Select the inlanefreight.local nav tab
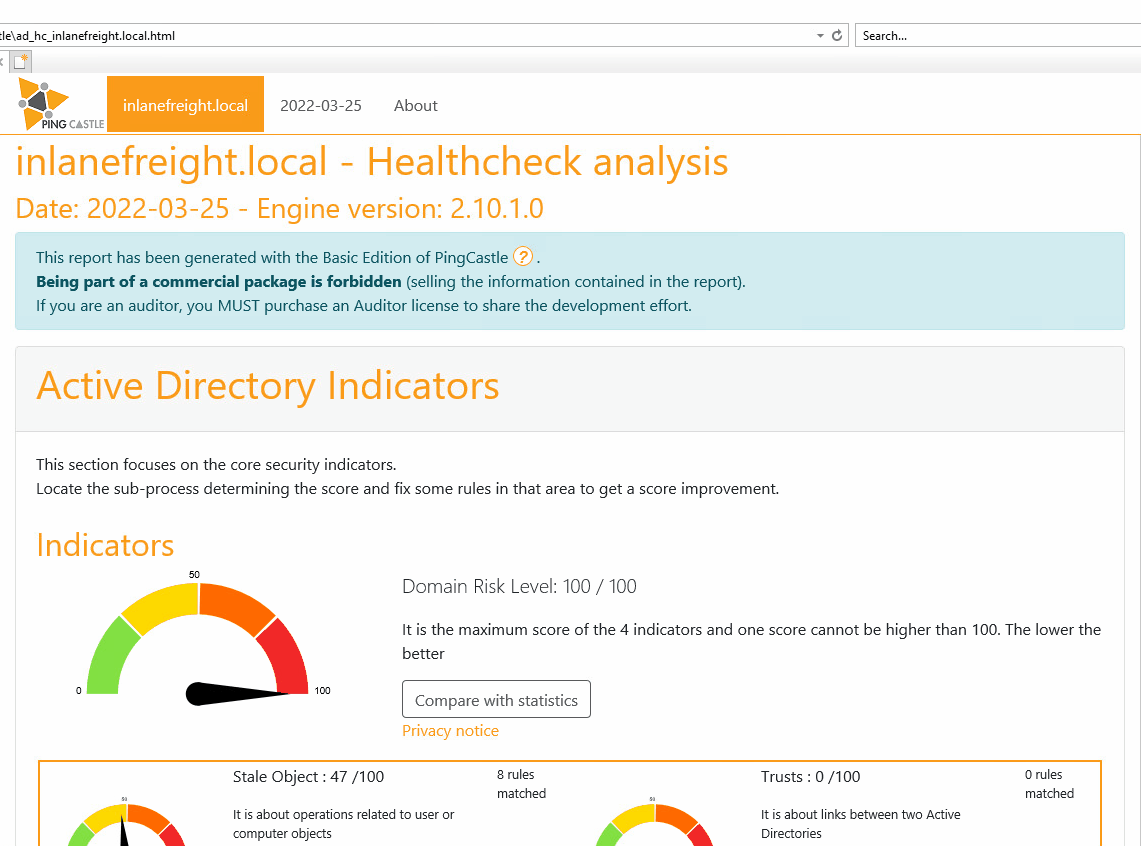Viewport: 1141px width, 846px height. [x=185, y=105]
